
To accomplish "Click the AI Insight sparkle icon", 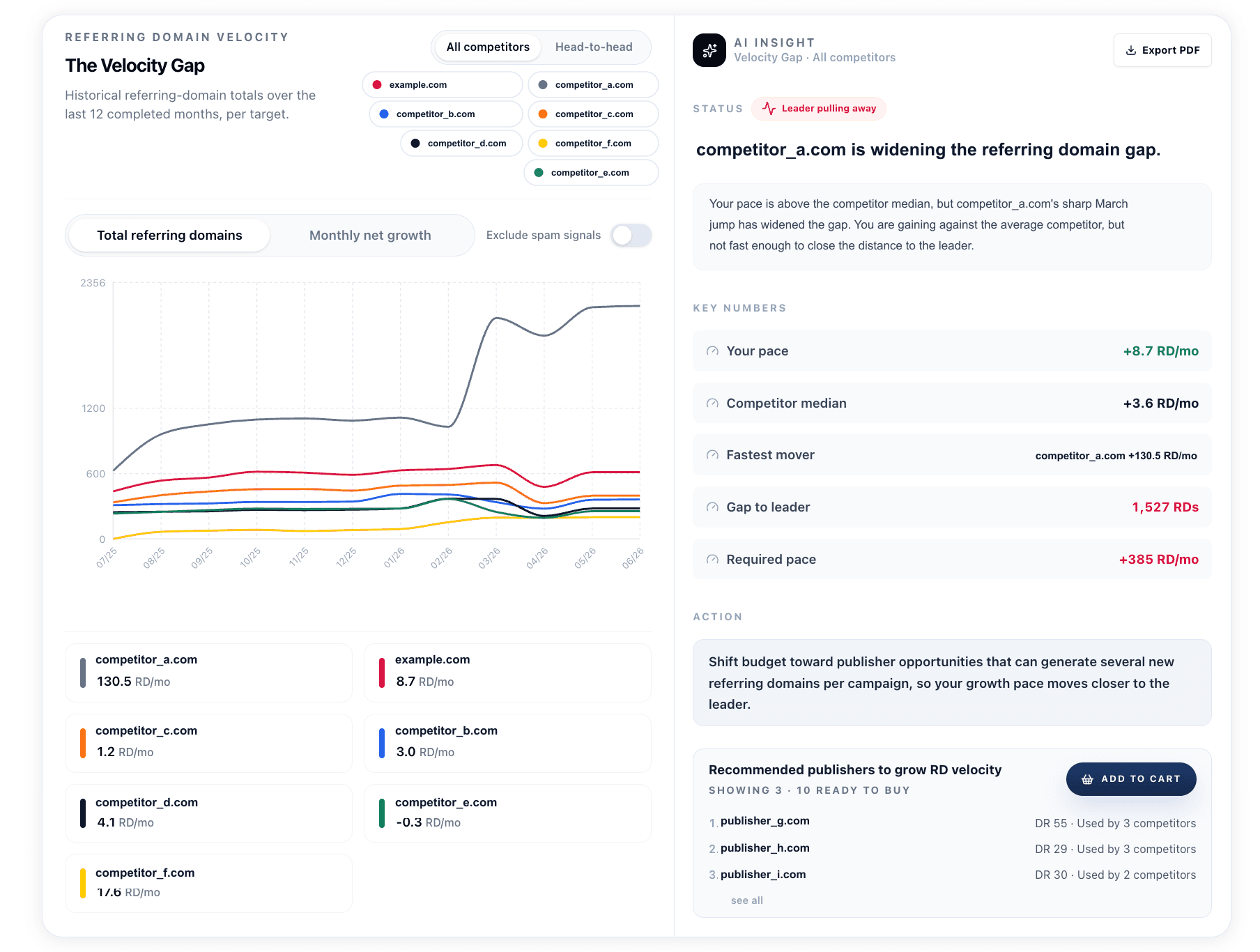I will (709, 50).
